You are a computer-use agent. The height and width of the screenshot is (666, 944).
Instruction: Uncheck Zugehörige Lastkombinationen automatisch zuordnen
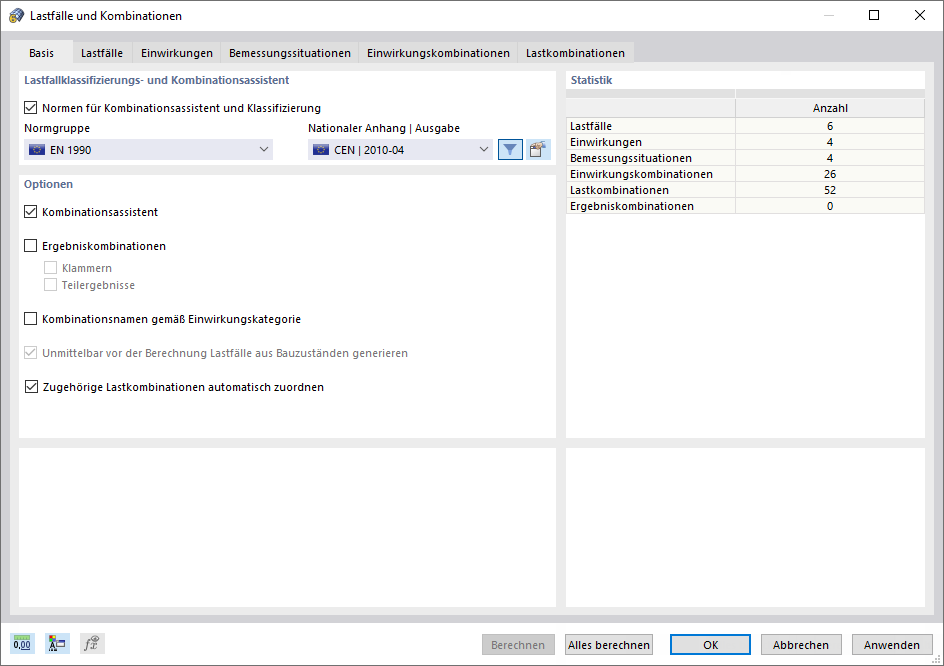pyautogui.click(x=31, y=385)
